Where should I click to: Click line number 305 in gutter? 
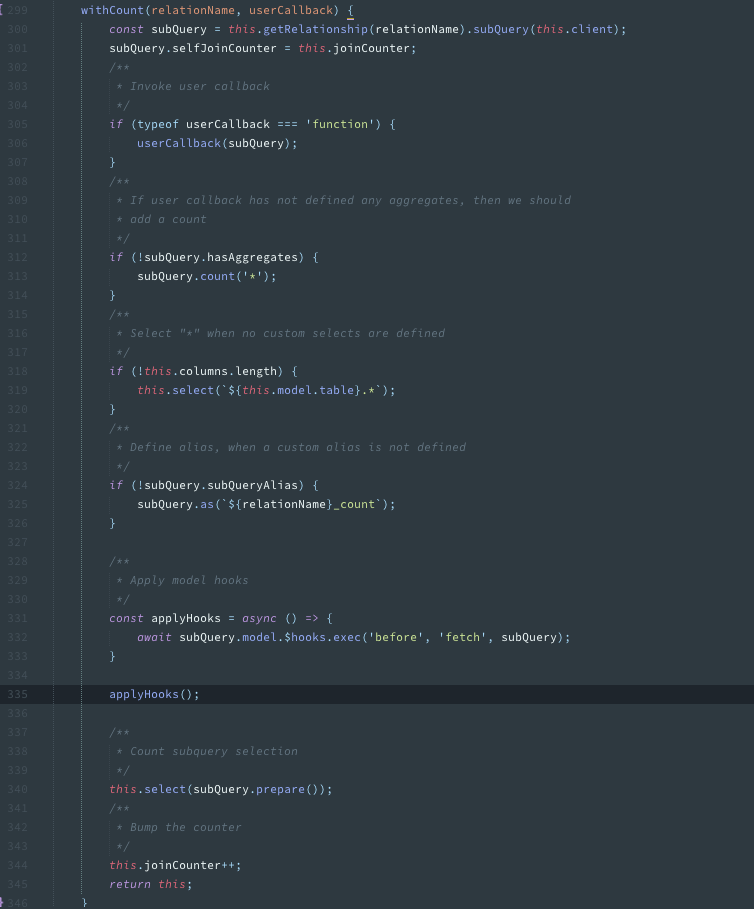pos(17,124)
